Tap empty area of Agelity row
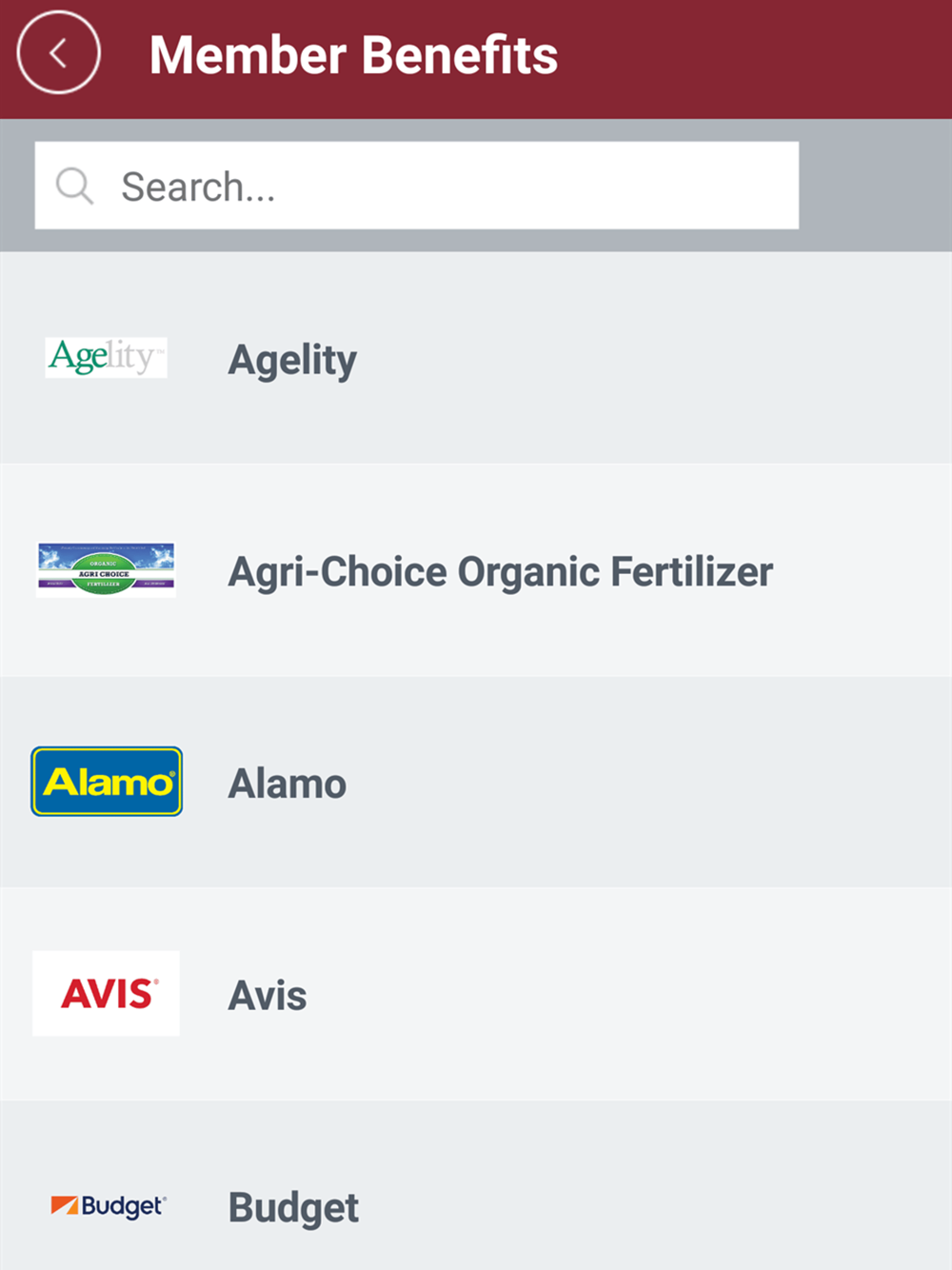This screenshot has height=1270, width=952. click(x=666, y=360)
